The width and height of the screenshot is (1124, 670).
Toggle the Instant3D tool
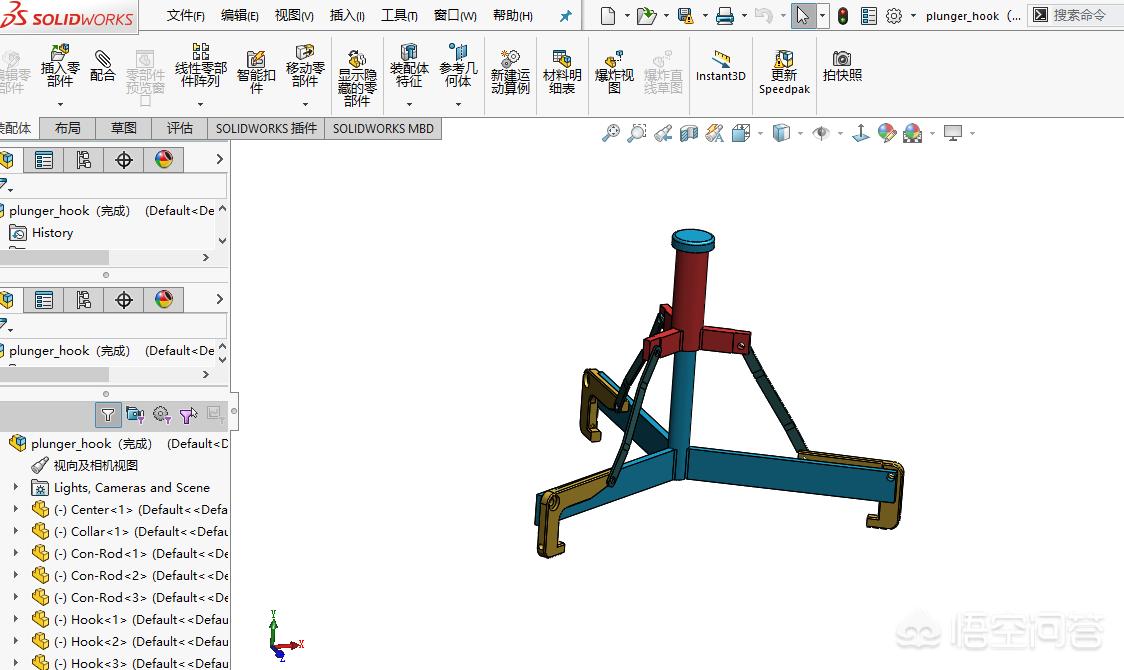720,66
